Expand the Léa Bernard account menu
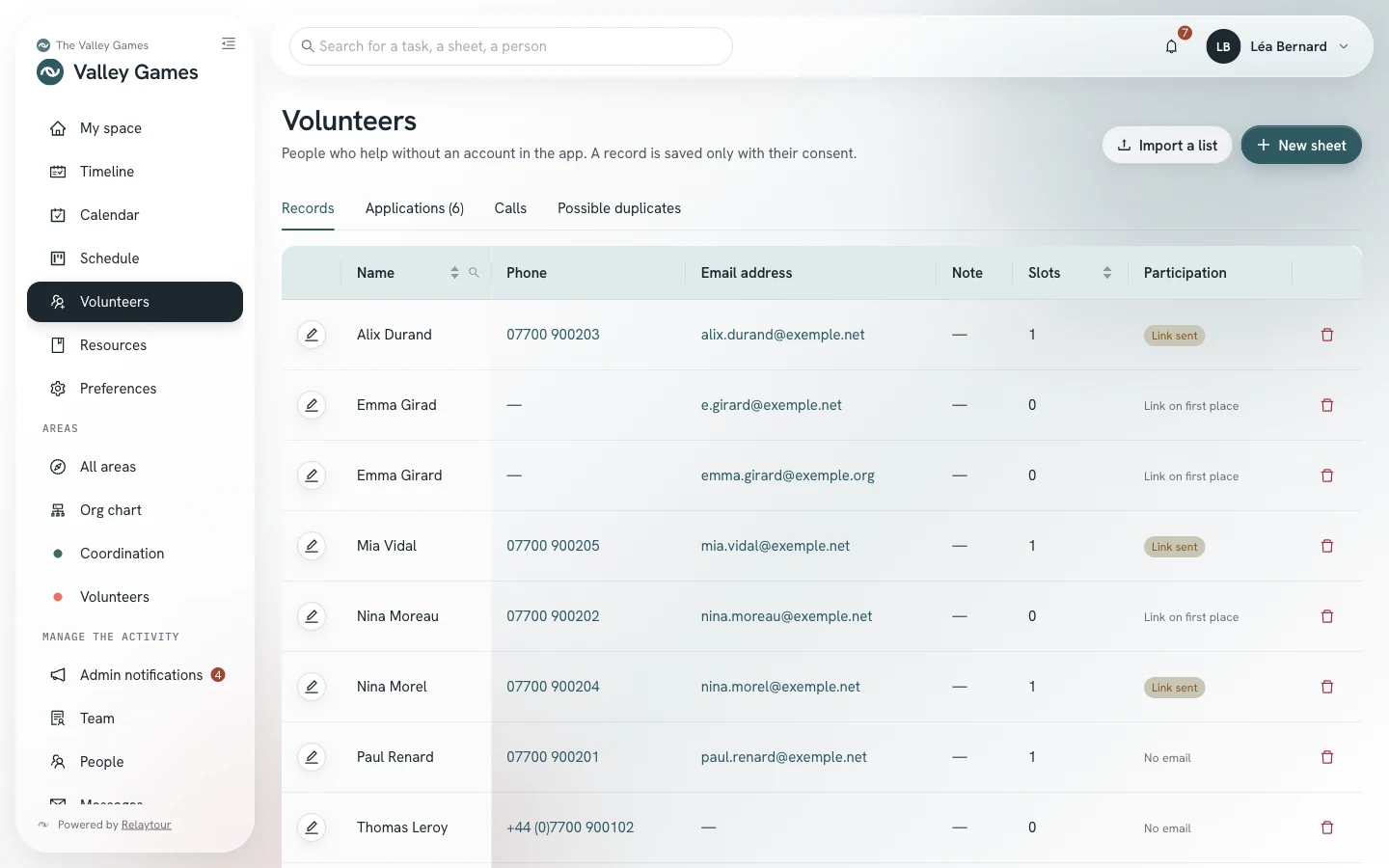 click(x=1277, y=46)
